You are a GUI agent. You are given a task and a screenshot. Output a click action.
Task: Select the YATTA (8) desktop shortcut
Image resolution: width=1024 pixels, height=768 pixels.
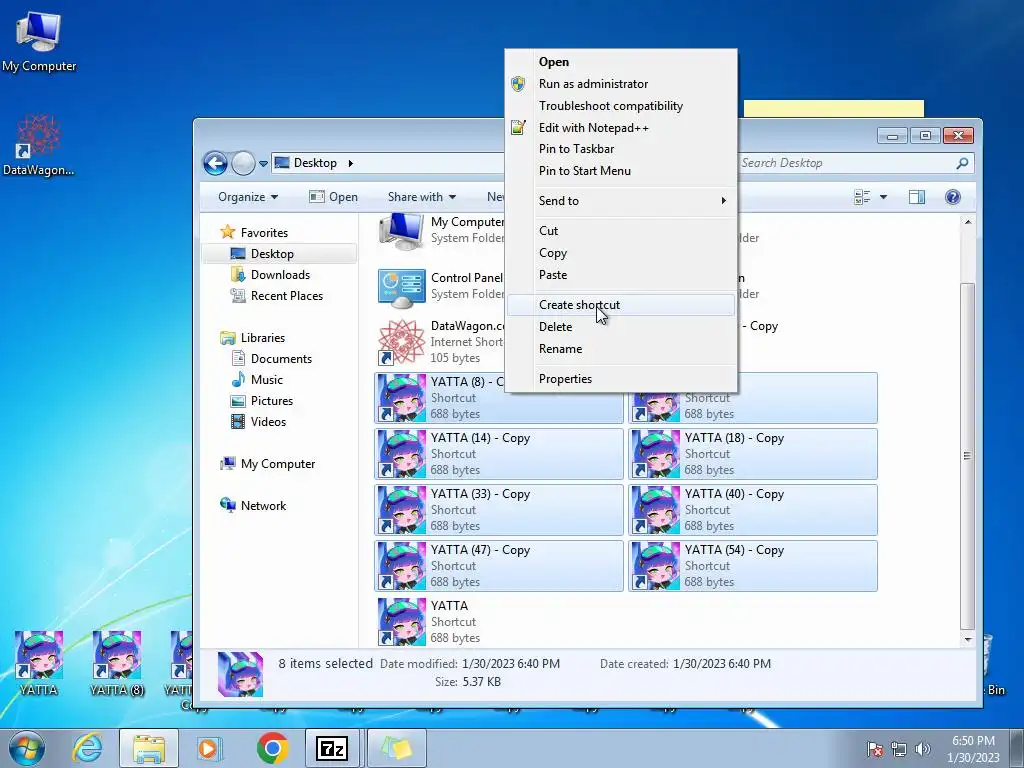117,663
